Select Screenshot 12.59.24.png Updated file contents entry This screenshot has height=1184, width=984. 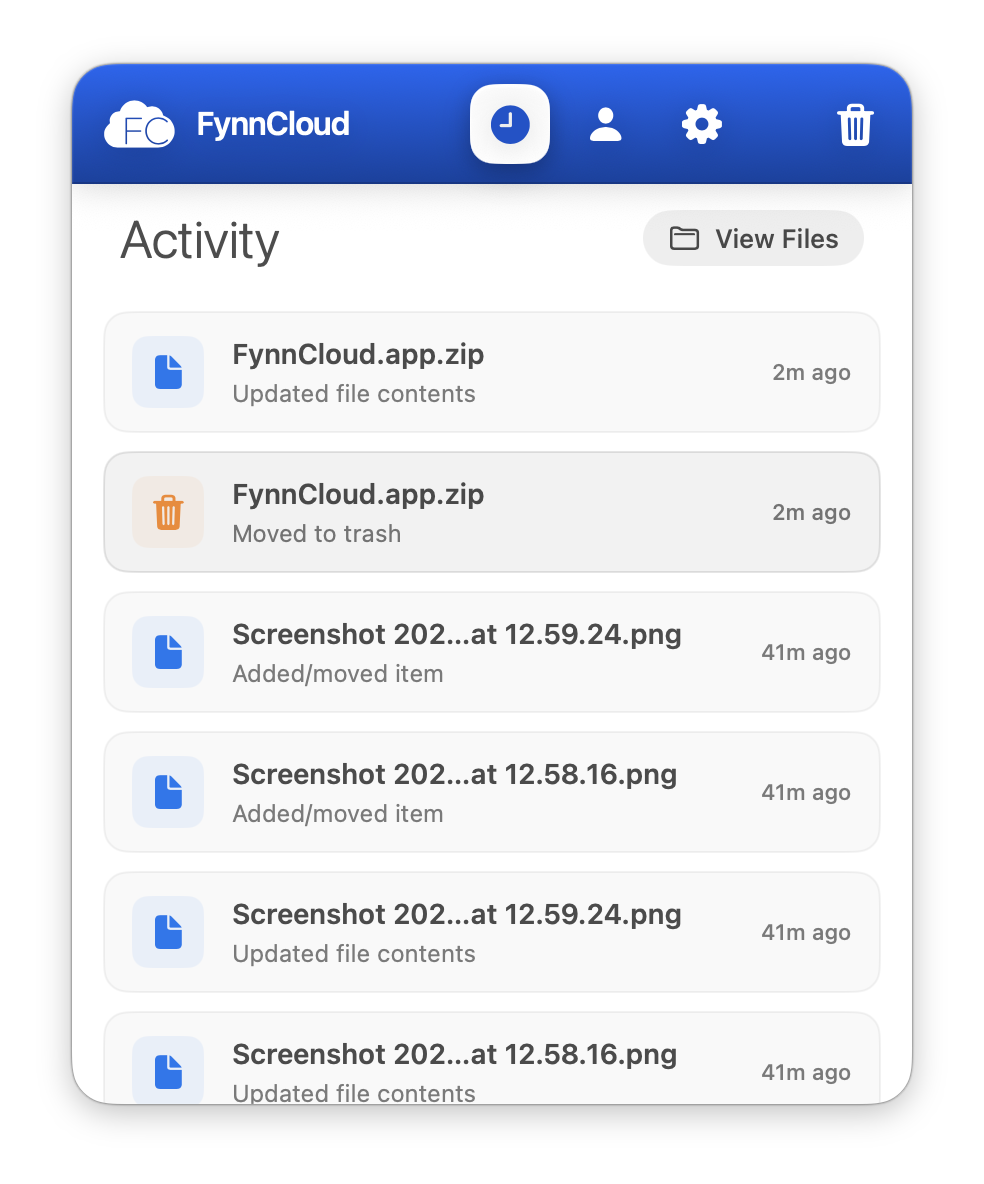point(492,932)
